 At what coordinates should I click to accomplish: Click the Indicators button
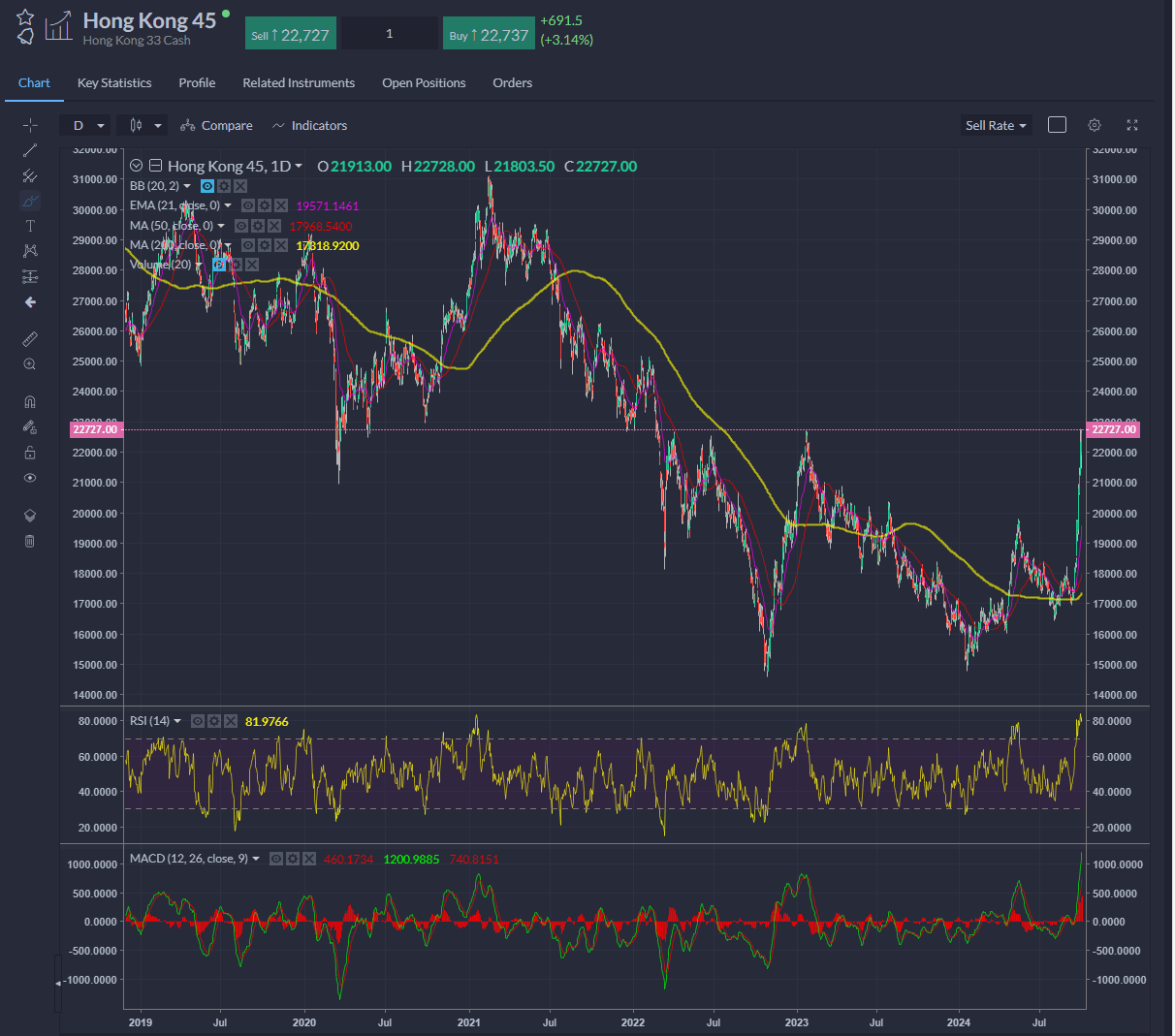[309, 125]
